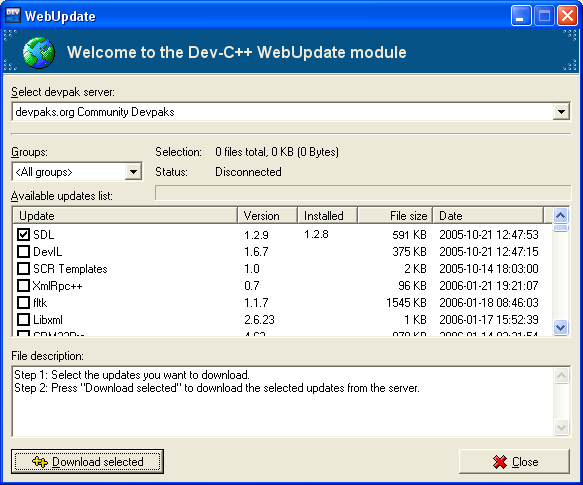The width and height of the screenshot is (583, 485).
Task: Open the Groups dropdown arrow
Action: pyautogui.click(x=133, y=172)
